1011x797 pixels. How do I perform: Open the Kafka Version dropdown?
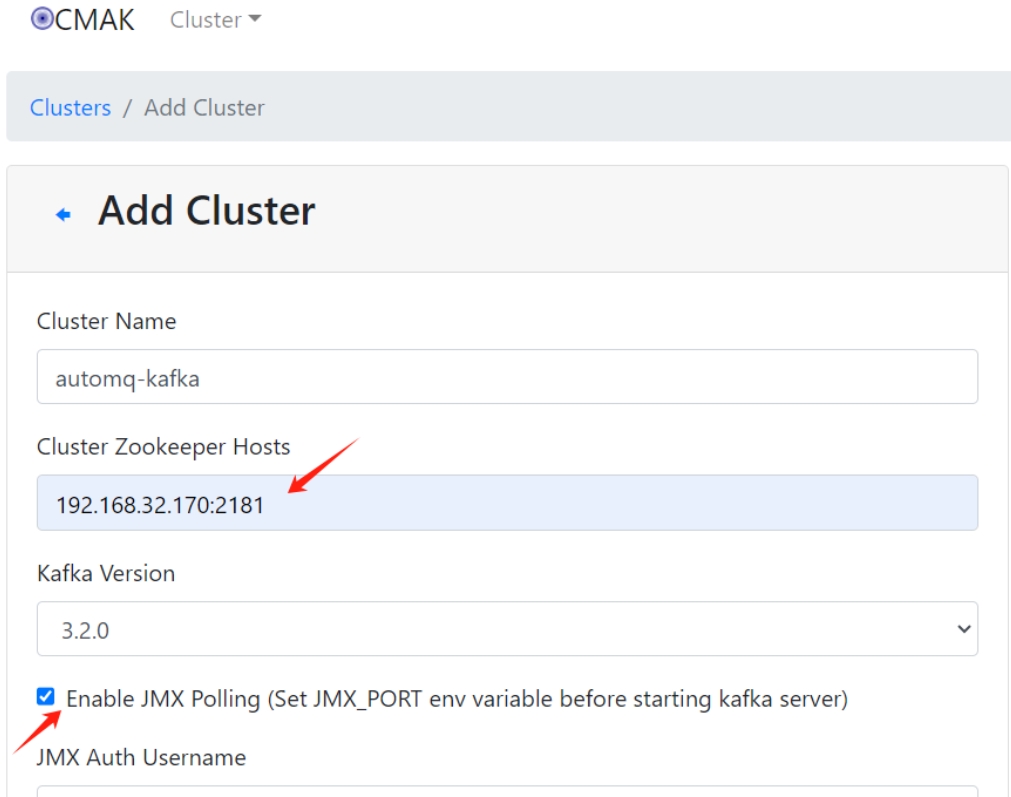(507, 629)
